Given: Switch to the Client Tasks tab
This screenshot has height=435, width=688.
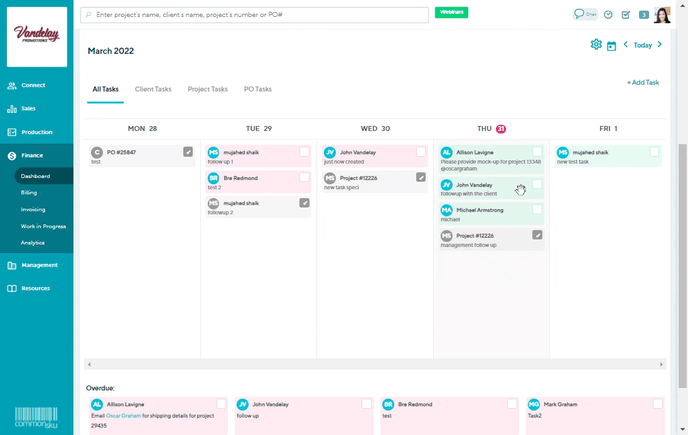Looking at the screenshot, I should point(153,89).
